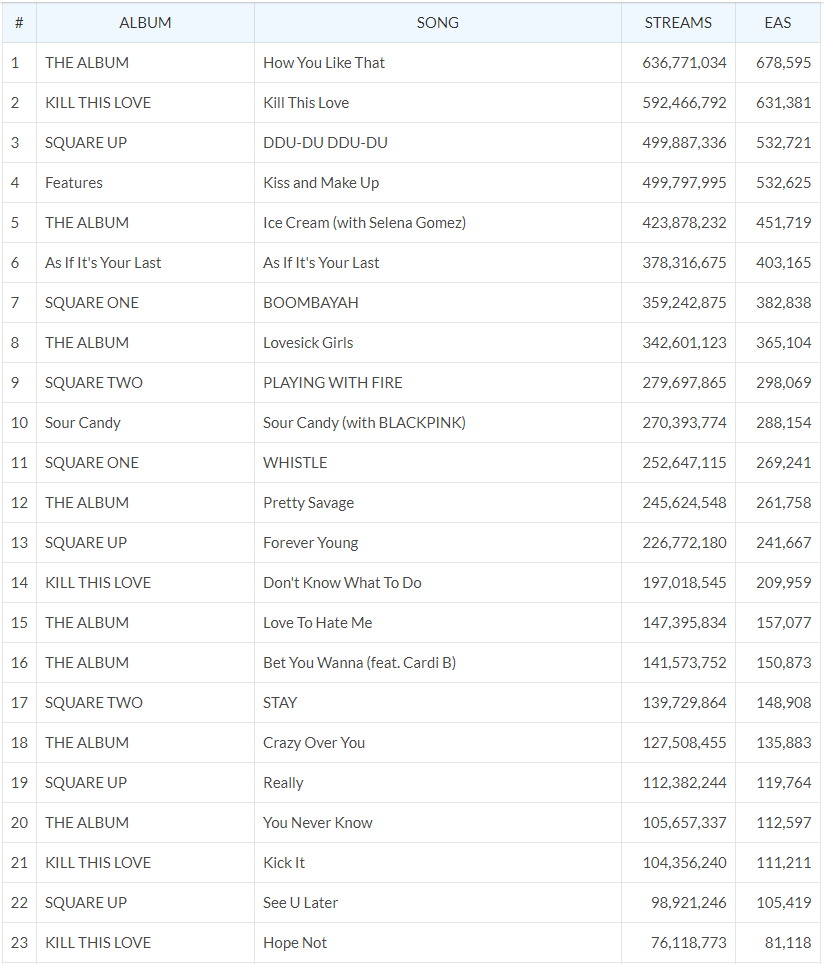Image resolution: width=824 pixels, height=964 pixels.
Task: Select Bet You Wanna (feat. Cardi B)
Action: click(359, 662)
